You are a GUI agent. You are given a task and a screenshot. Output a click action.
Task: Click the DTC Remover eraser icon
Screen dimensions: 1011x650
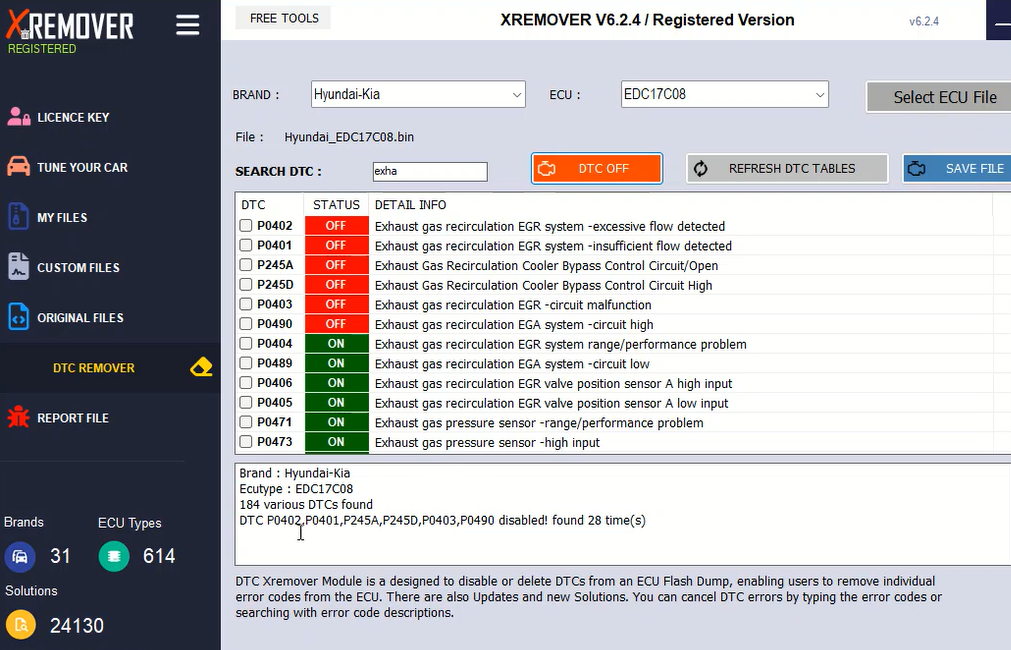pyautogui.click(x=201, y=367)
